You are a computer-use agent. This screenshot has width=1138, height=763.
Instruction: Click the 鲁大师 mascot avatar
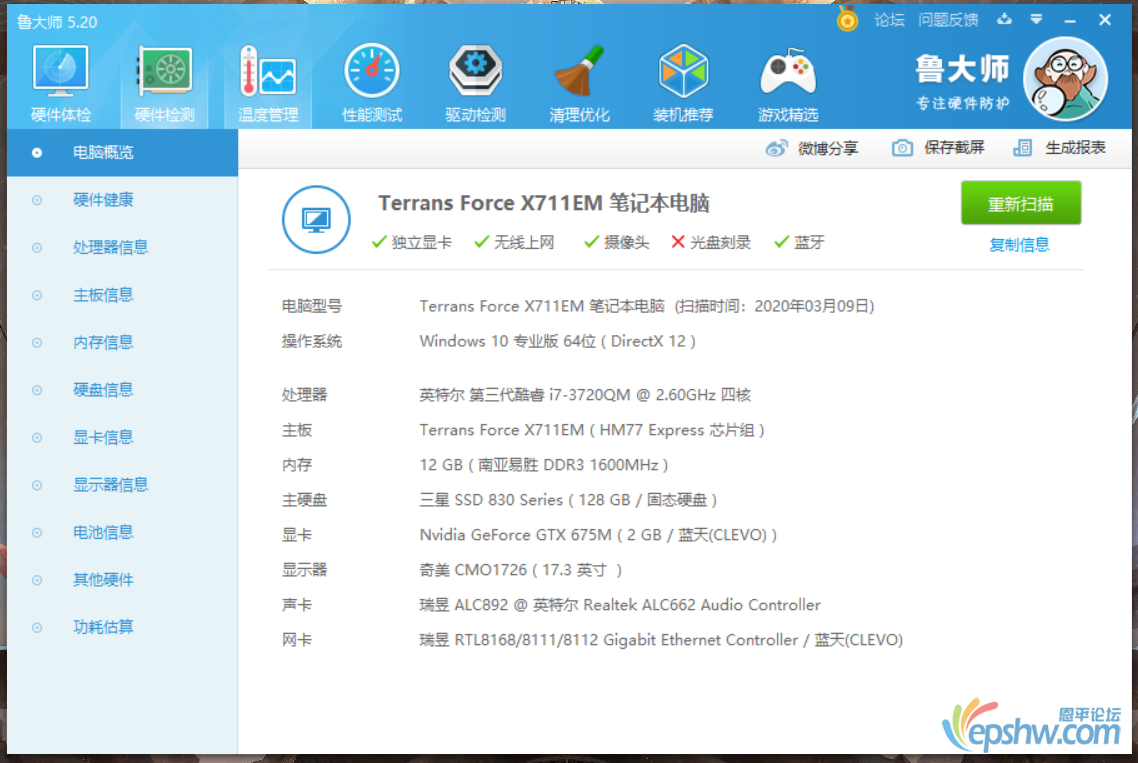pyautogui.click(x=1065, y=79)
